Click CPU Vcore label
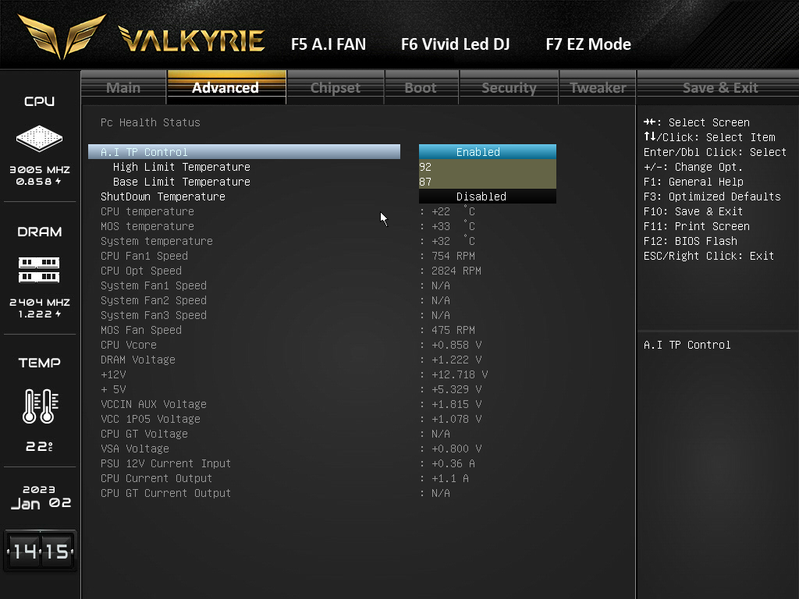 (x=128, y=345)
